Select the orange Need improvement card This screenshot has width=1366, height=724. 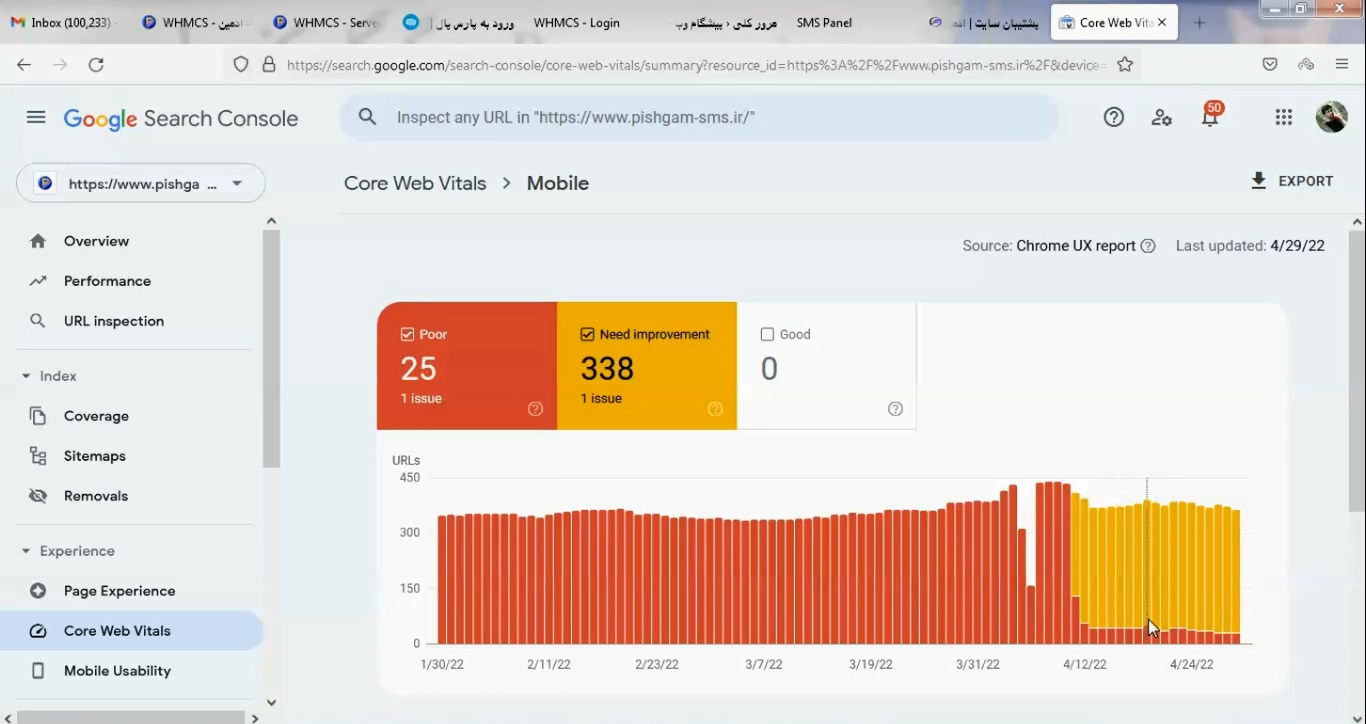647,366
